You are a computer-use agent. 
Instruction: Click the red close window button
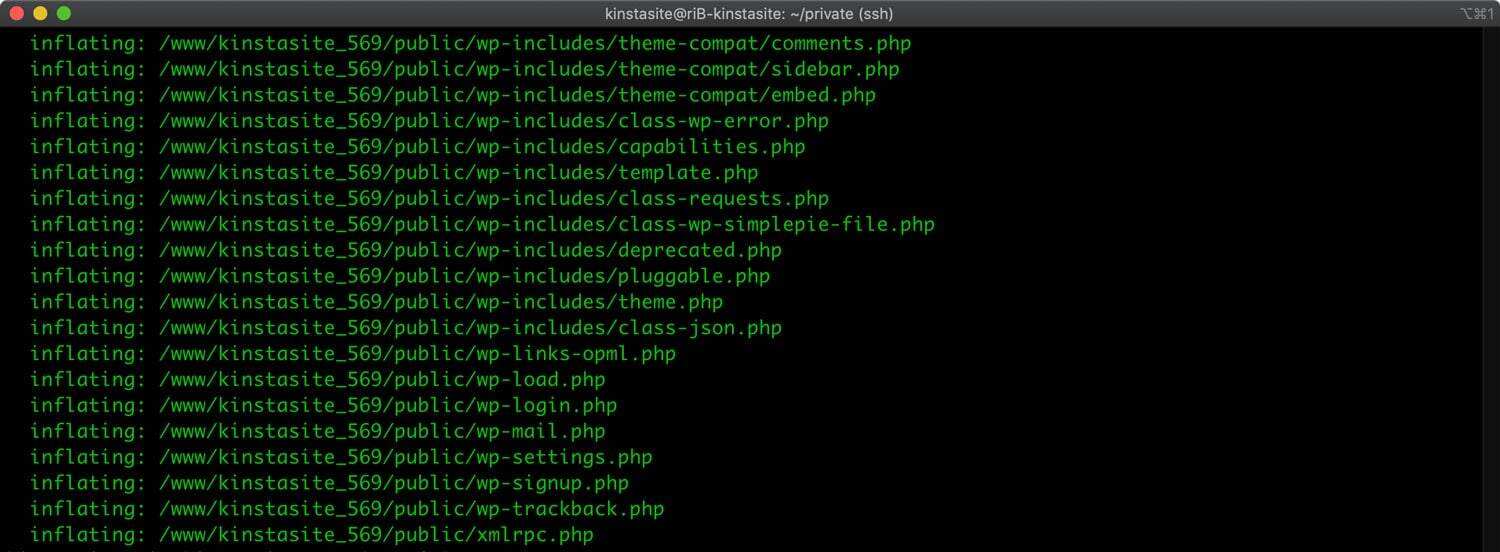point(16,13)
